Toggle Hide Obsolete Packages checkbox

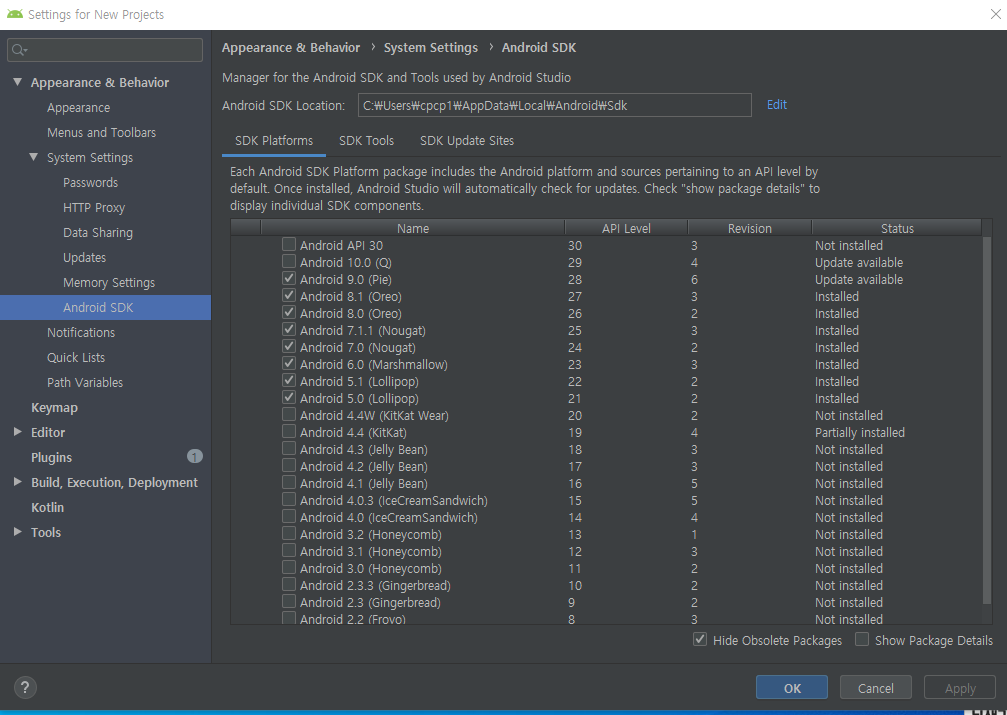pos(700,639)
